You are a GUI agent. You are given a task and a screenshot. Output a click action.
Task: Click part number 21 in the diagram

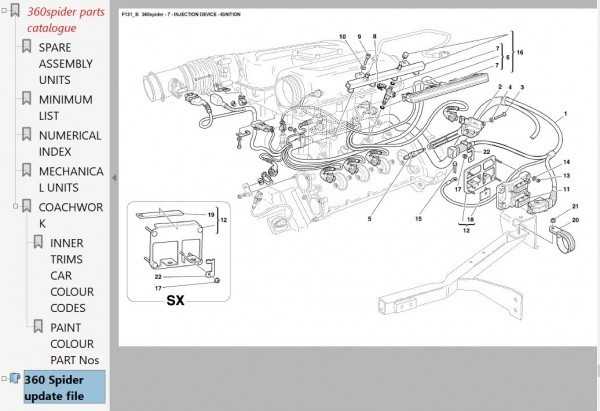pyautogui.click(x=575, y=206)
